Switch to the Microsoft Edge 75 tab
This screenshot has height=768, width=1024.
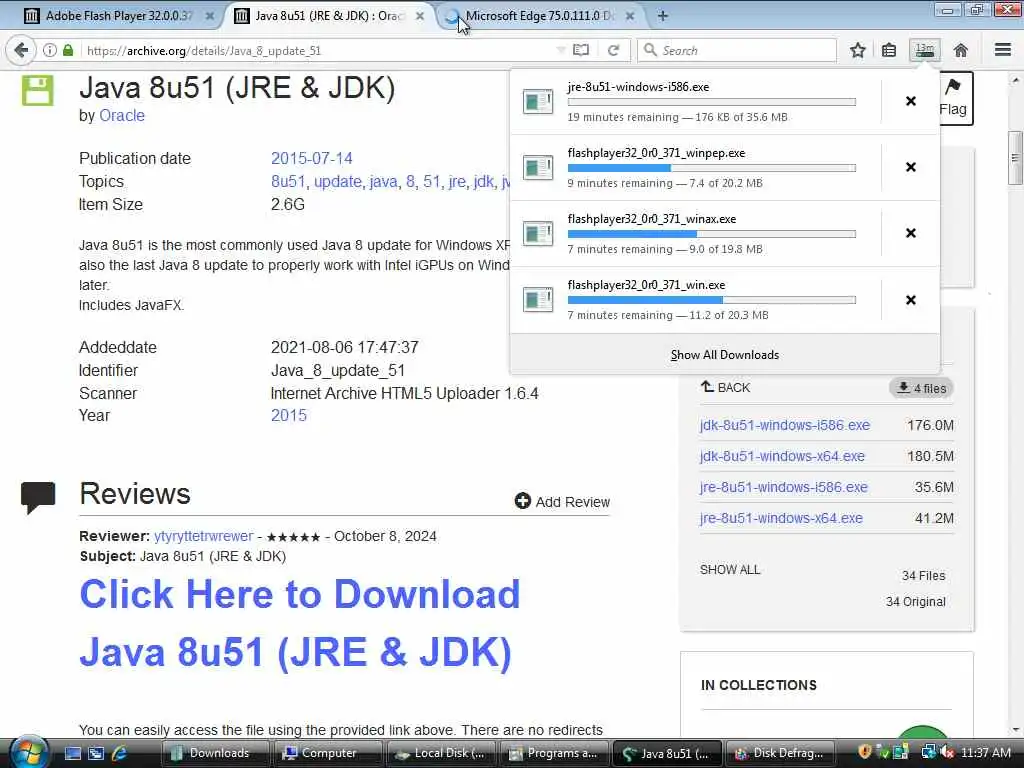coord(537,16)
